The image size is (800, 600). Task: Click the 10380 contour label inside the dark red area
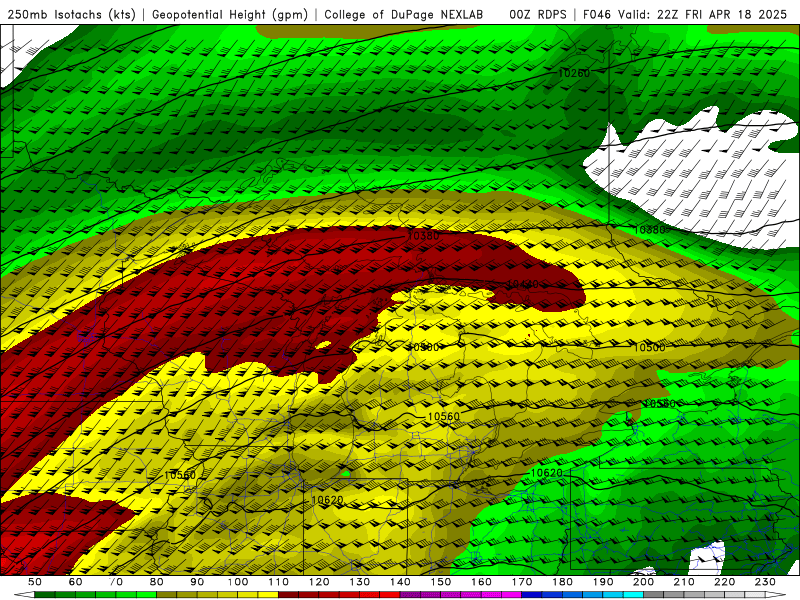point(423,236)
